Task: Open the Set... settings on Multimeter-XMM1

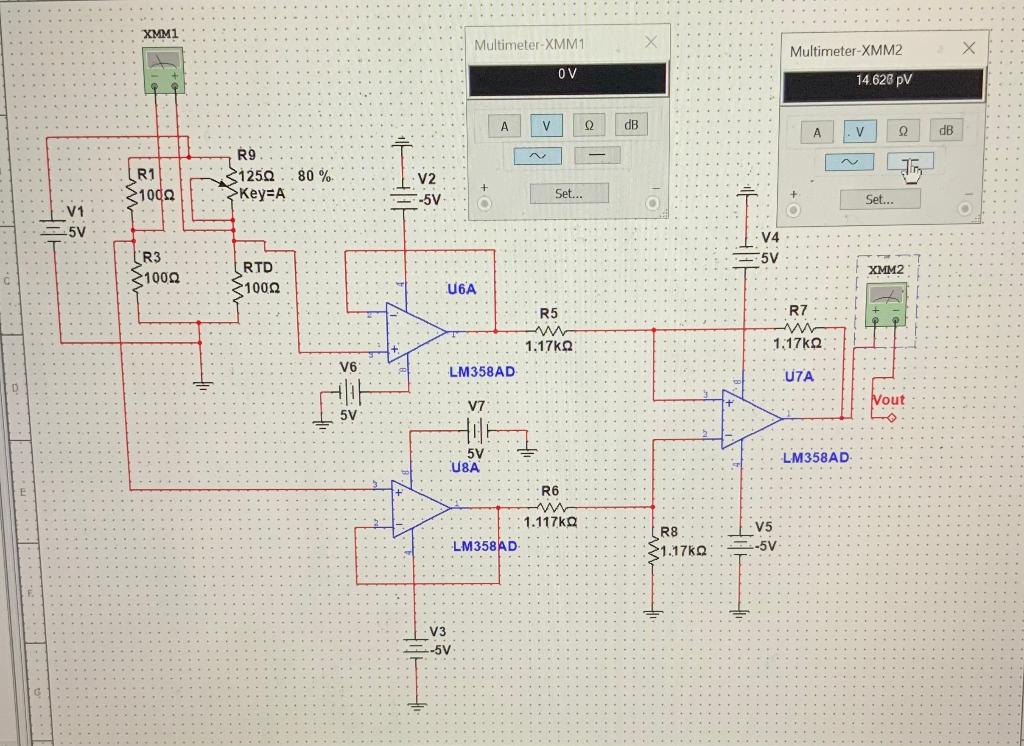Action: pos(568,194)
